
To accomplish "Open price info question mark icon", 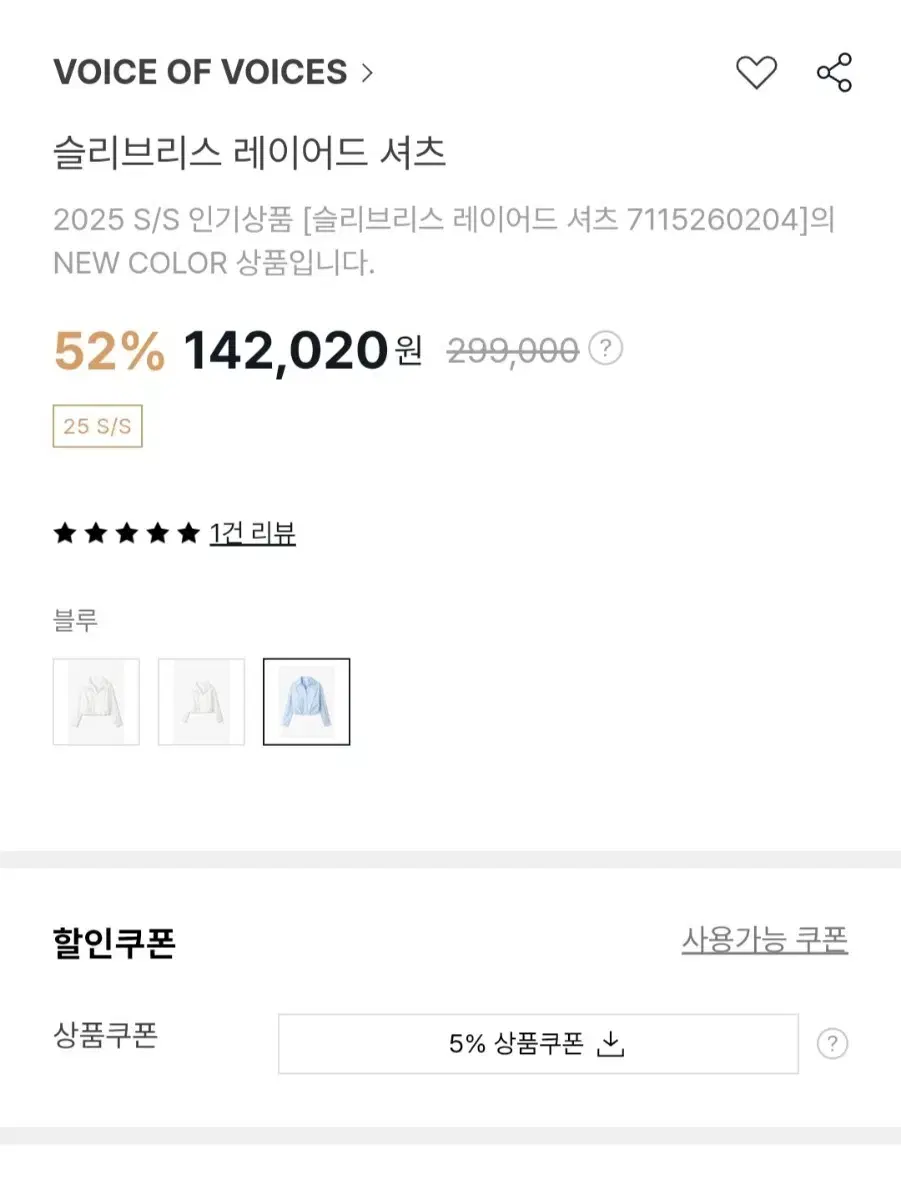I will [x=605, y=349].
